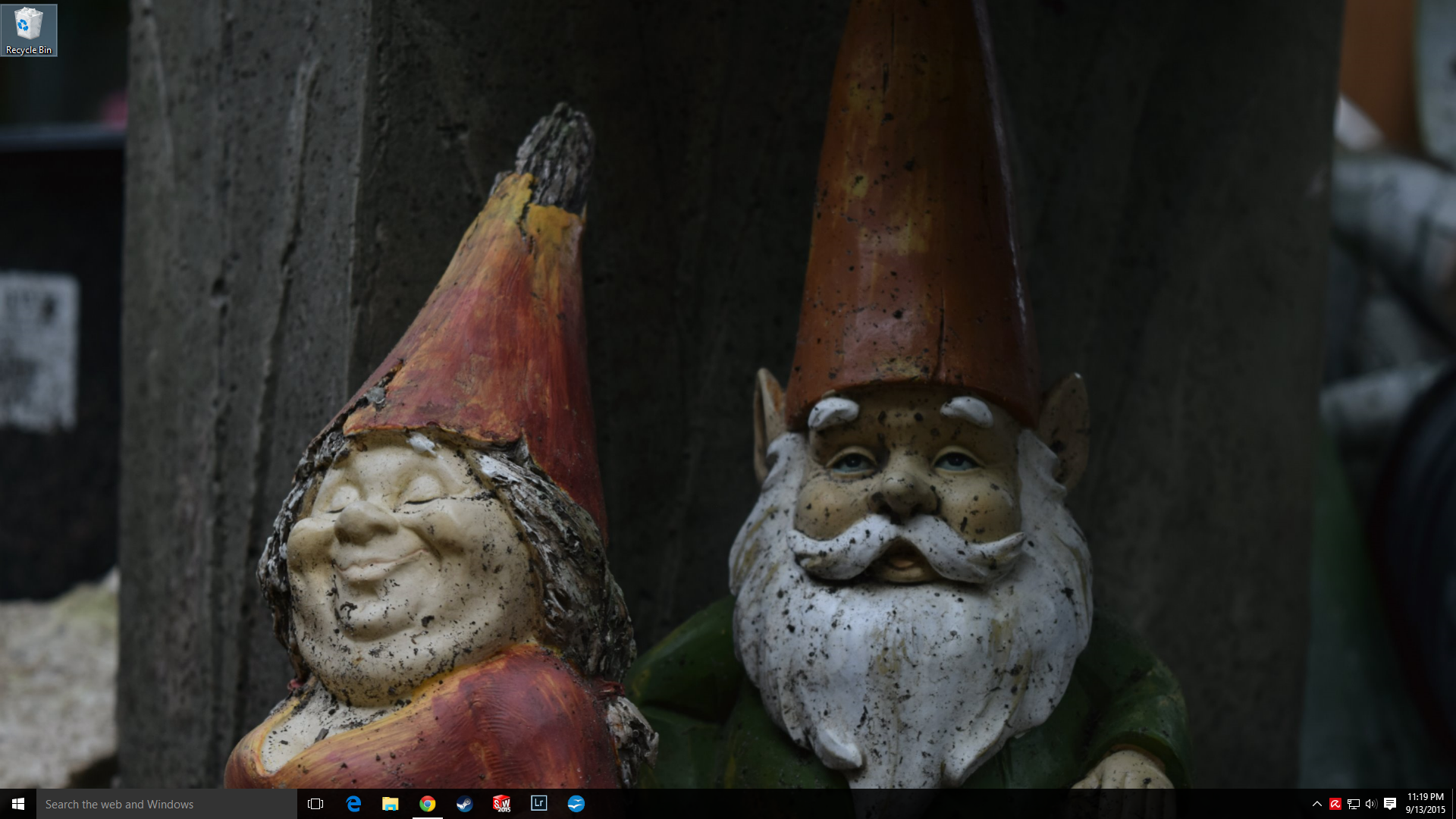
Task: Launch Steam from the taskbar
Action: click(465, 804)
